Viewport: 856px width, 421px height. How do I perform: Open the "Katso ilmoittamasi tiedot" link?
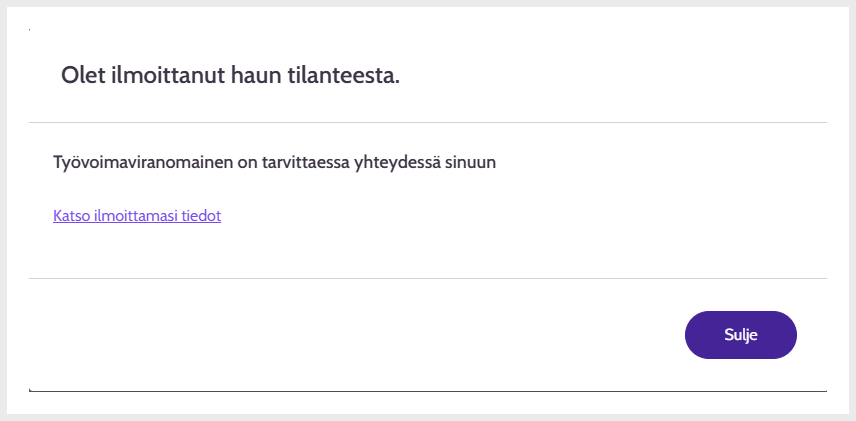(137, 215)
